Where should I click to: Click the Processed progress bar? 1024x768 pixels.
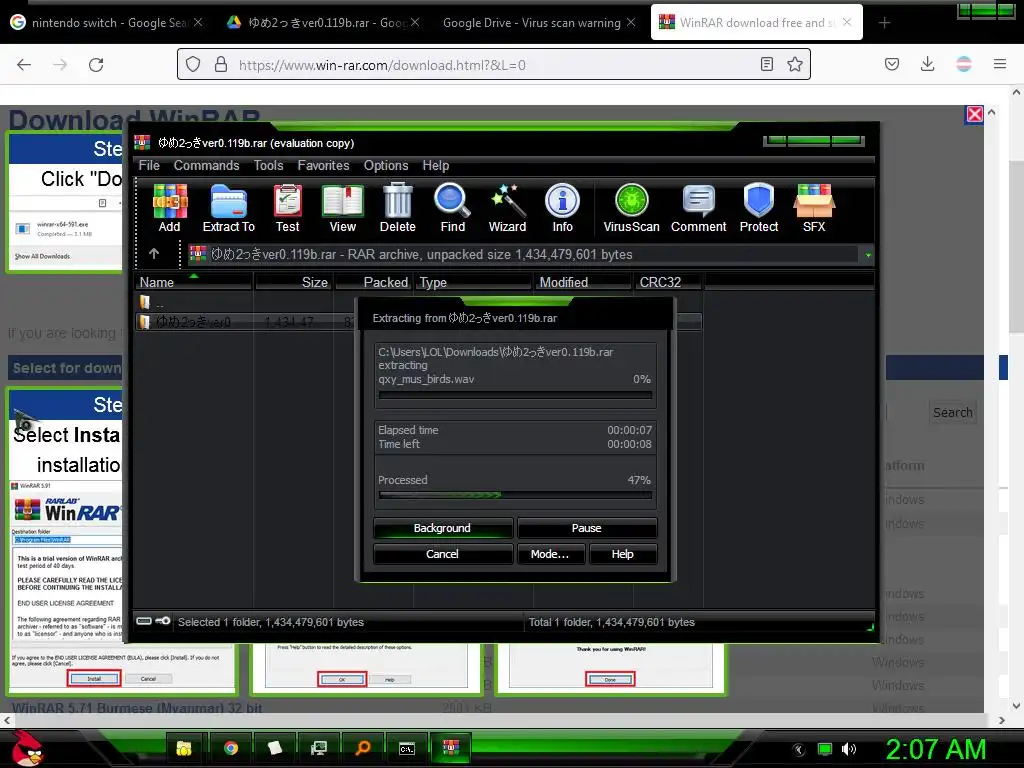pos(515,495)
